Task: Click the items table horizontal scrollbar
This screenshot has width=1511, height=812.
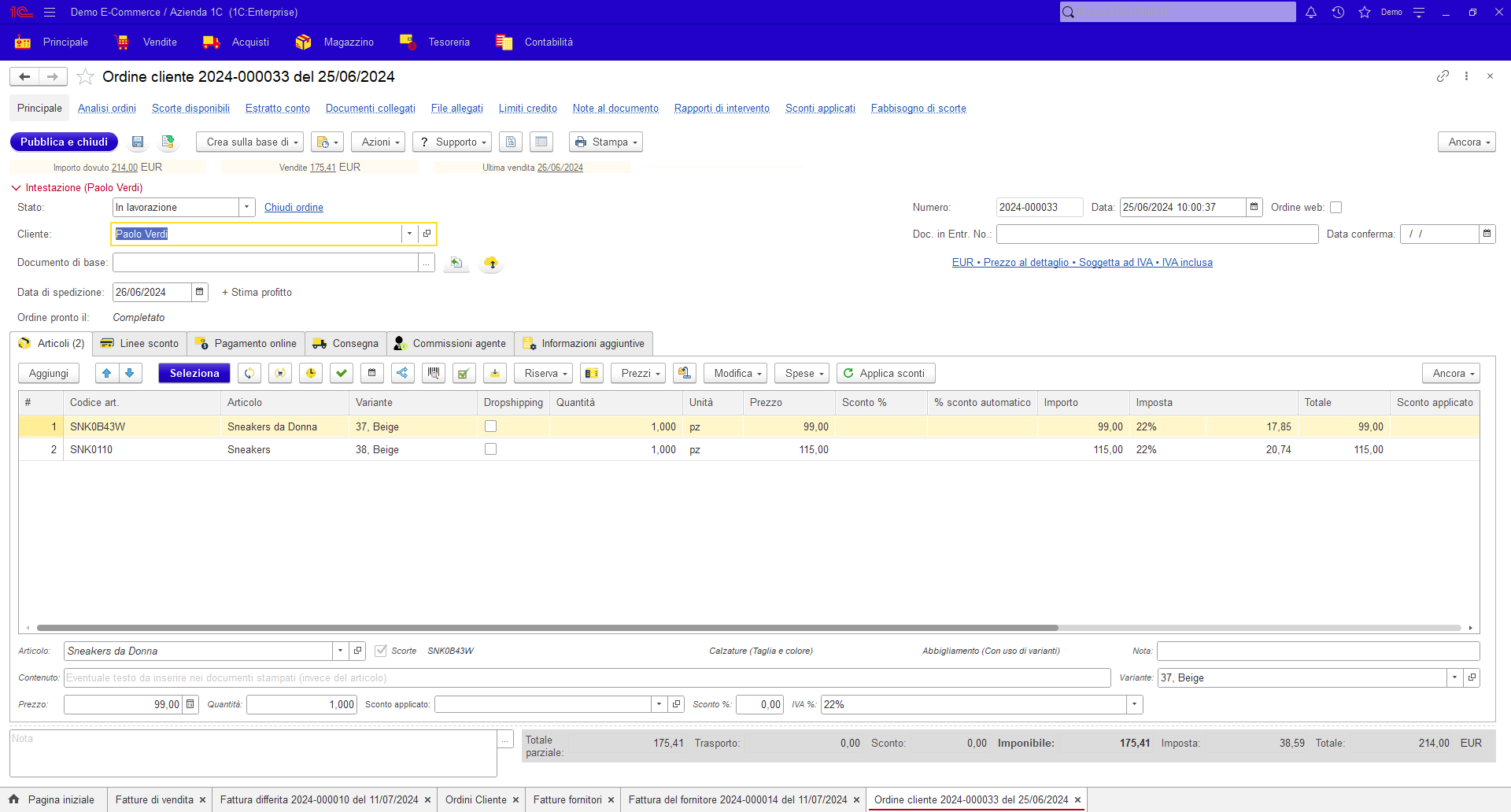Action: point(547,628)
